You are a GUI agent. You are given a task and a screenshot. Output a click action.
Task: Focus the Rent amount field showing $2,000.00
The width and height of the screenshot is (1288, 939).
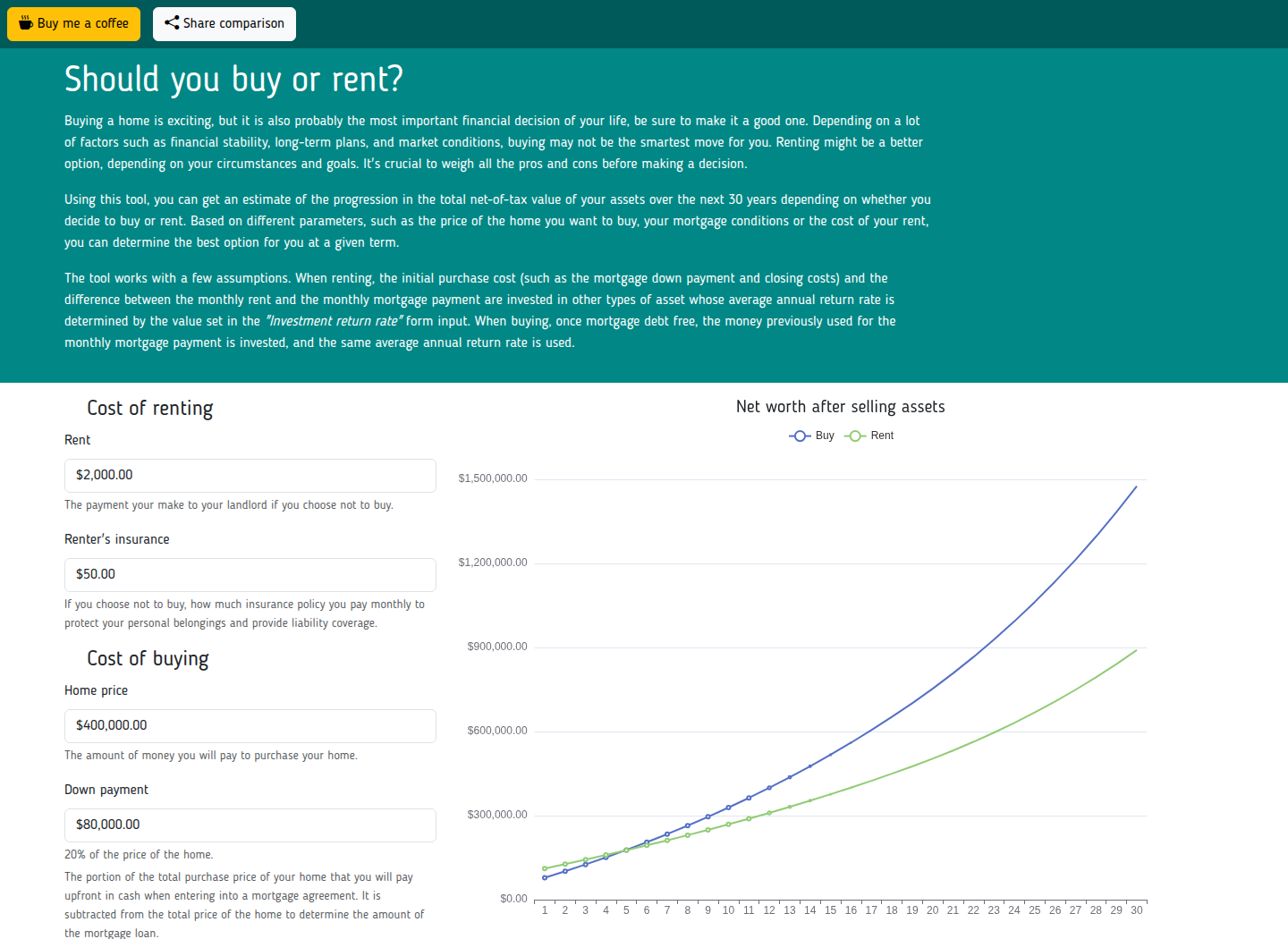pyautogui.click(x=250, y=476)
